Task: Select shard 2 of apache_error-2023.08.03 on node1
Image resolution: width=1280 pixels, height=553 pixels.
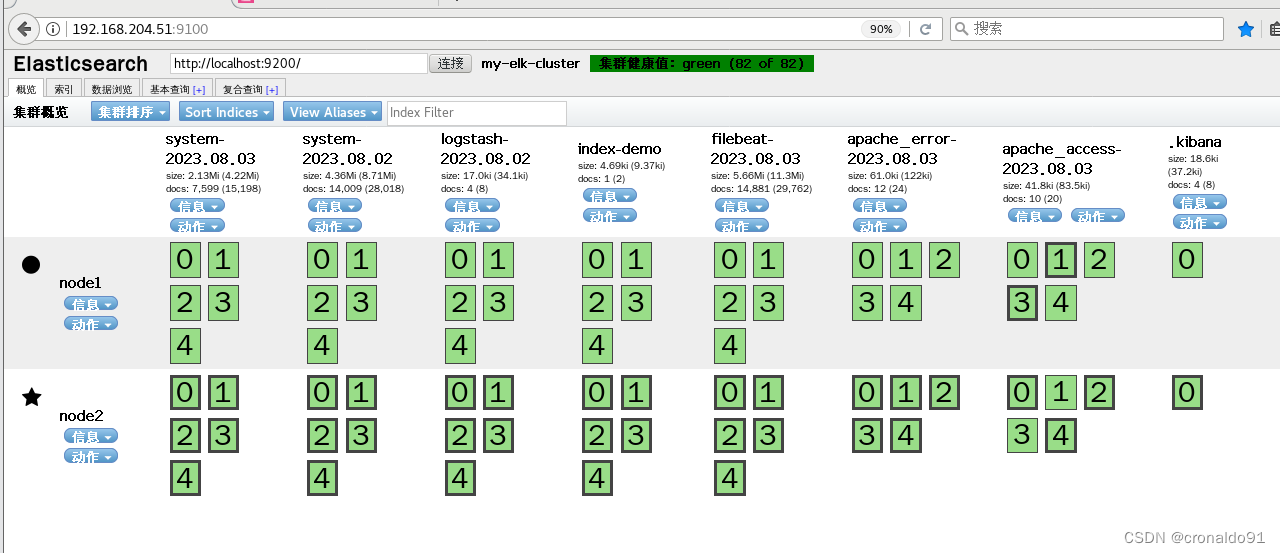Action: pyautogui.click(x=944, y=260)
